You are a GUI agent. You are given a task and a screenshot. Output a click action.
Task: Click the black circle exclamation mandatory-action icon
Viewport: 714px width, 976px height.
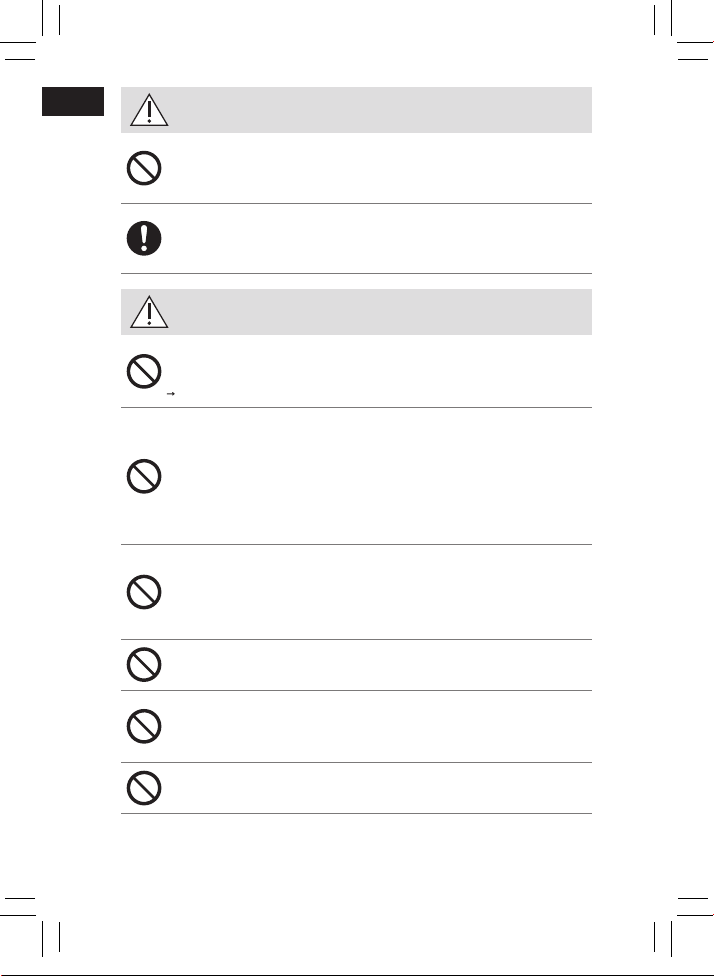click(x=144, y=238)
